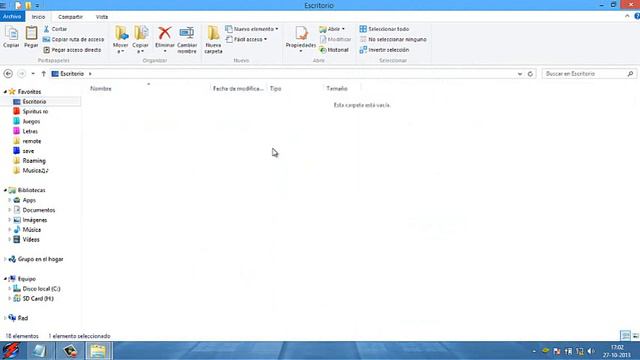Open the Abrir dropdown button
This screenshot has height=360, width=640.
coord(332,29)
